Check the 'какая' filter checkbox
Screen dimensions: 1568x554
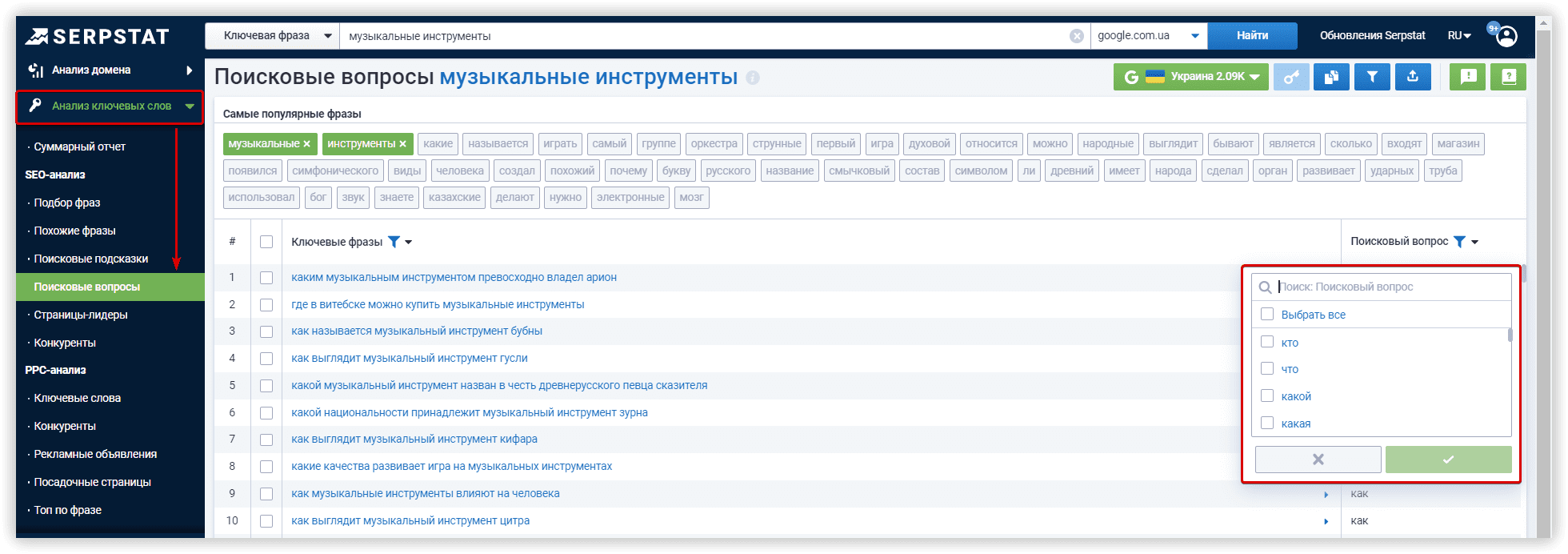pyautogui.click(x=1267, y=423)
